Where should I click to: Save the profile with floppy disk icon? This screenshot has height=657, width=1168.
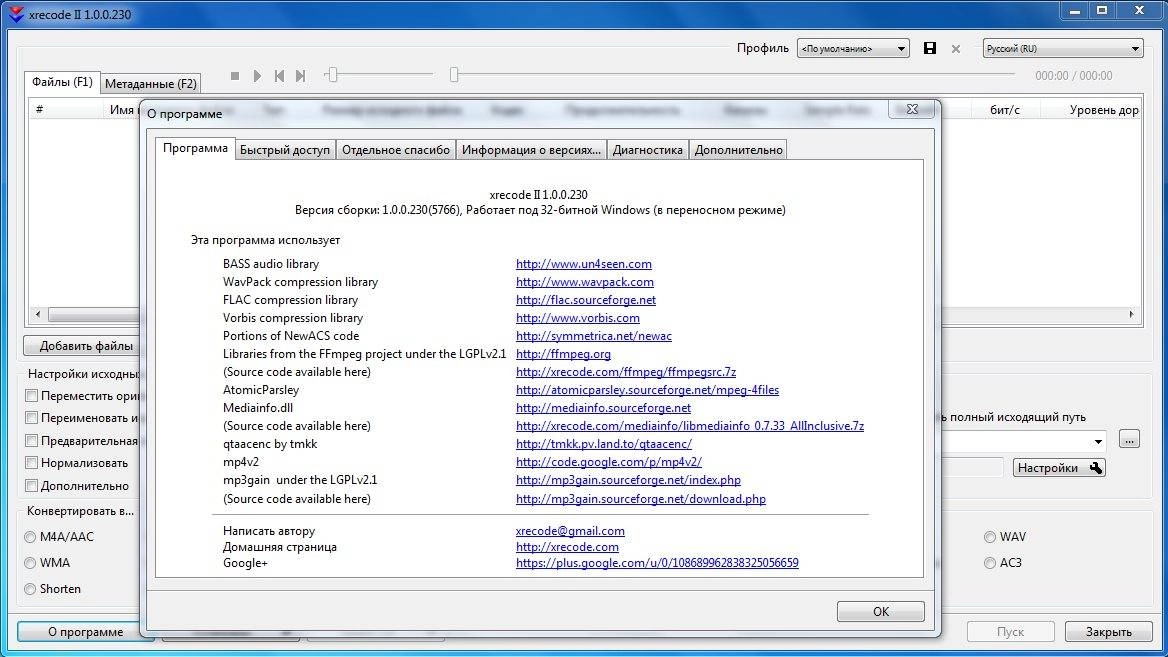tap(930, 48)
